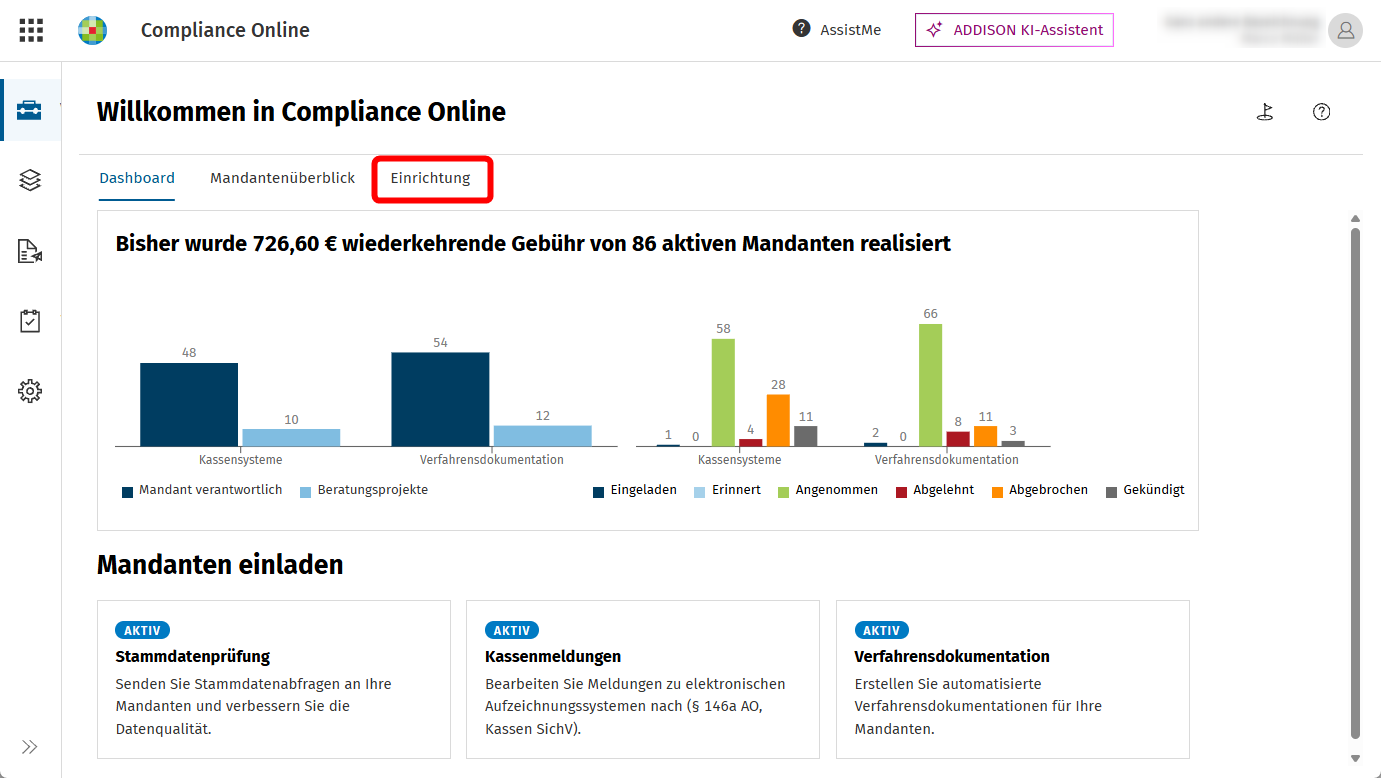
Task: Toggle the Abgelehnt legend entry
Action: 935,491
